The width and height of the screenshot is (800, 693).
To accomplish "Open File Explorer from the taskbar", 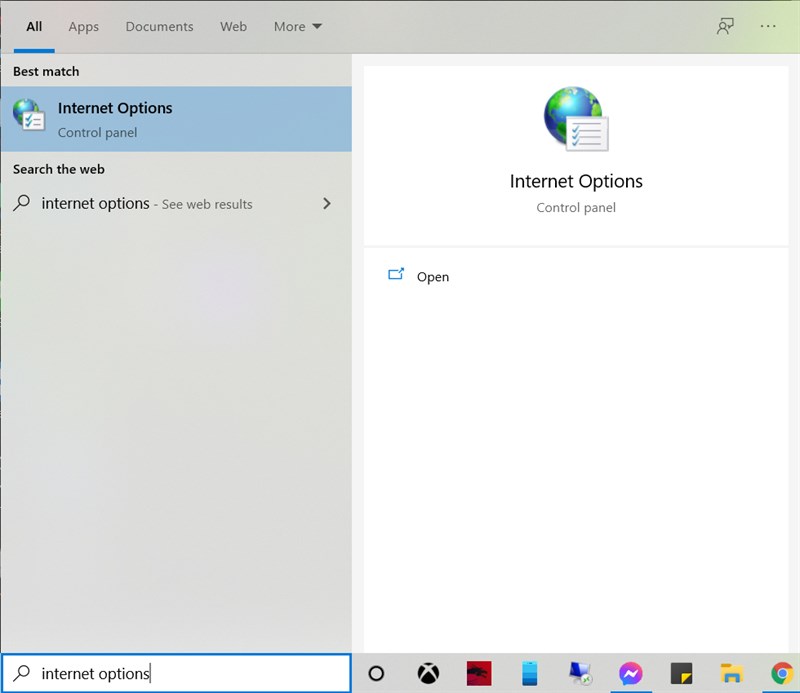I will [x=732, y=674].
